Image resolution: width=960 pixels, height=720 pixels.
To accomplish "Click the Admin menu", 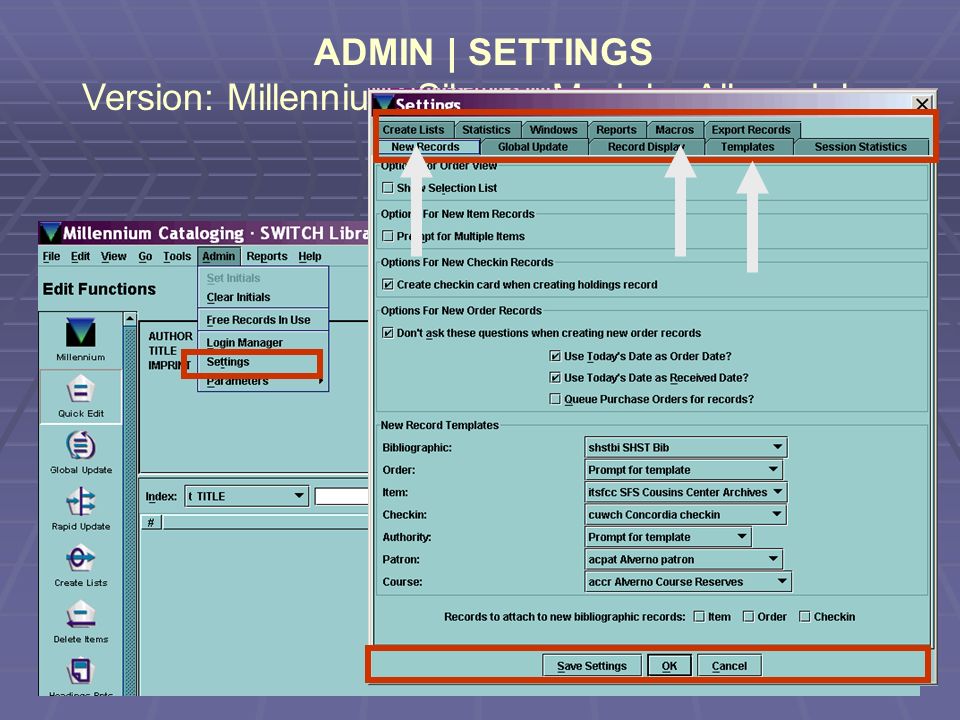I will coord(219,256).
